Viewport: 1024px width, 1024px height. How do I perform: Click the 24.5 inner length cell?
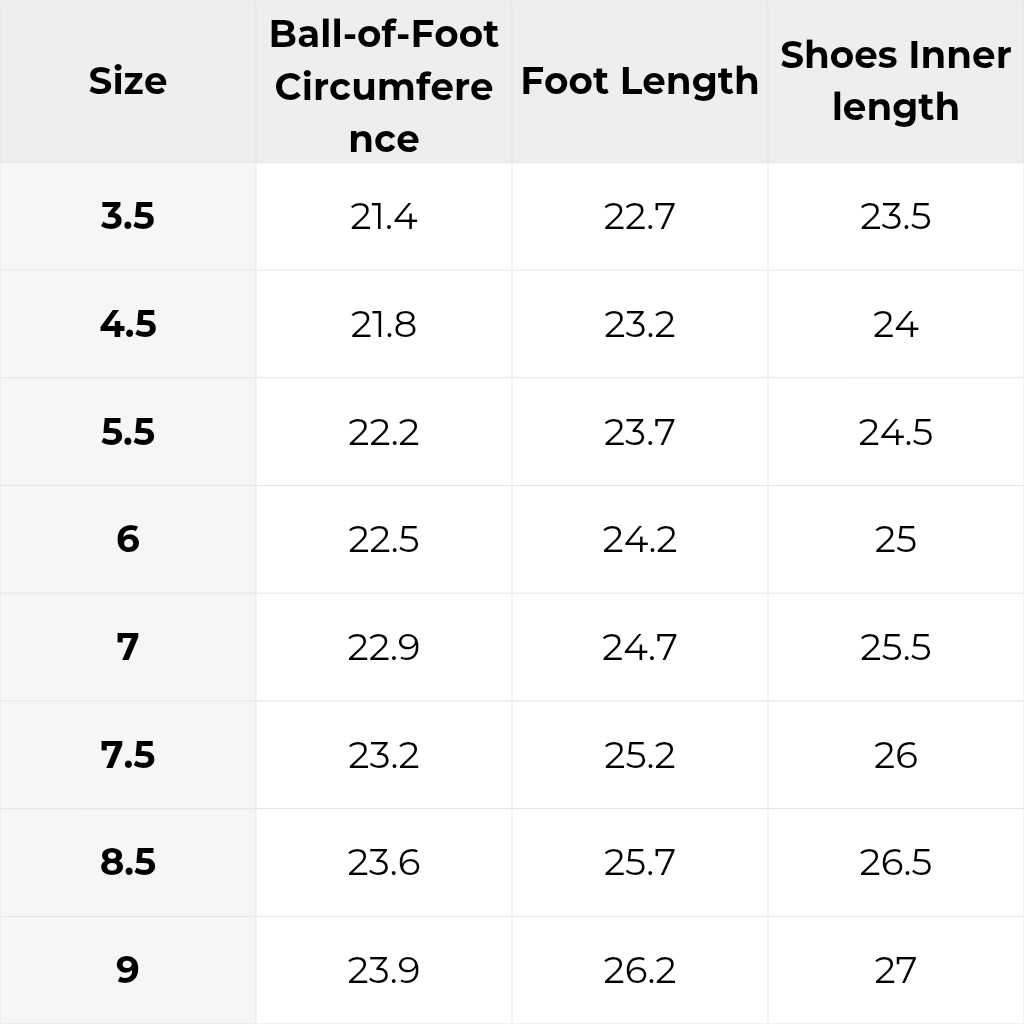click(896, 432)
